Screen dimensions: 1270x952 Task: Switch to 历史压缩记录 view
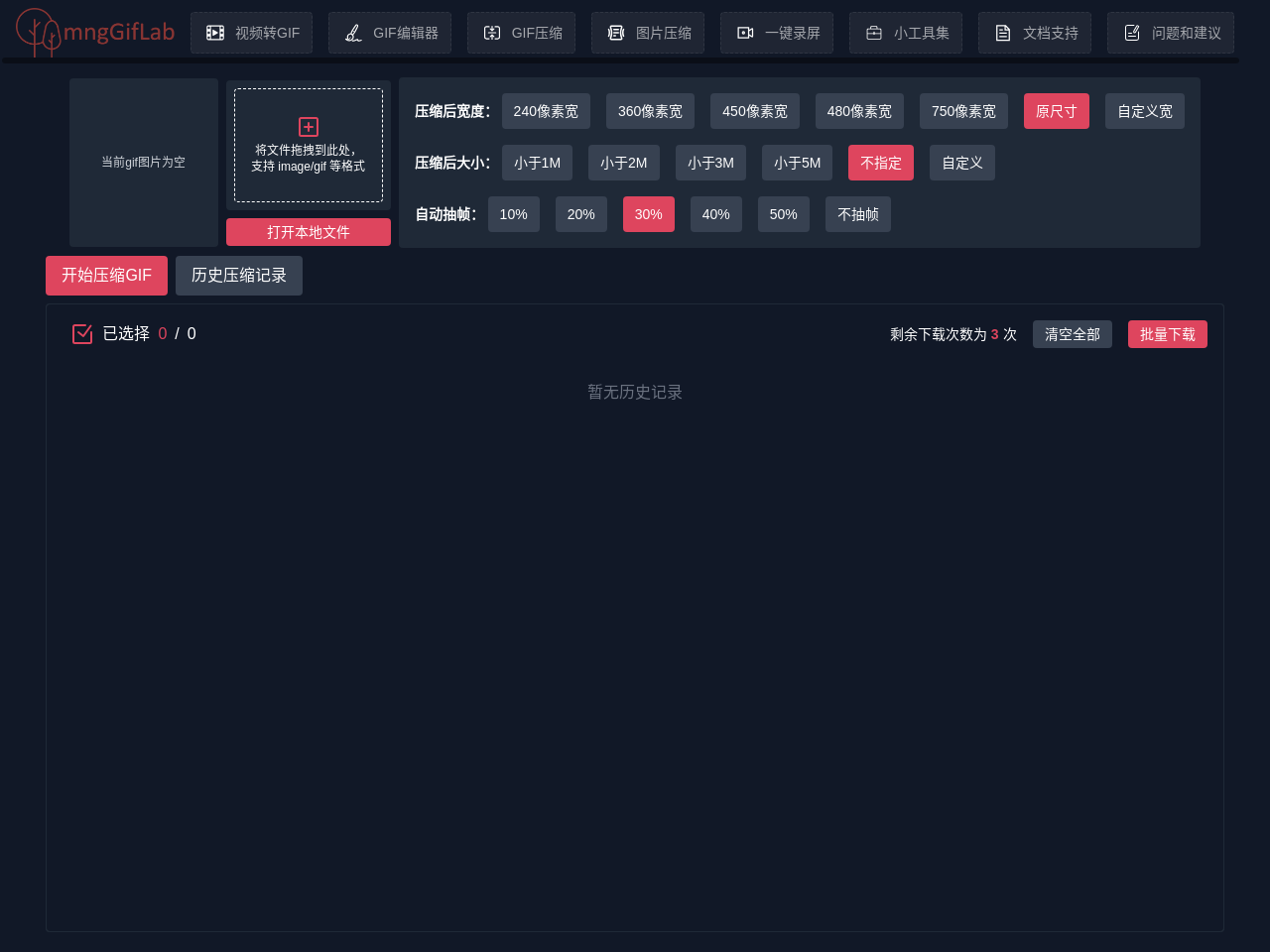coord(238,276)
